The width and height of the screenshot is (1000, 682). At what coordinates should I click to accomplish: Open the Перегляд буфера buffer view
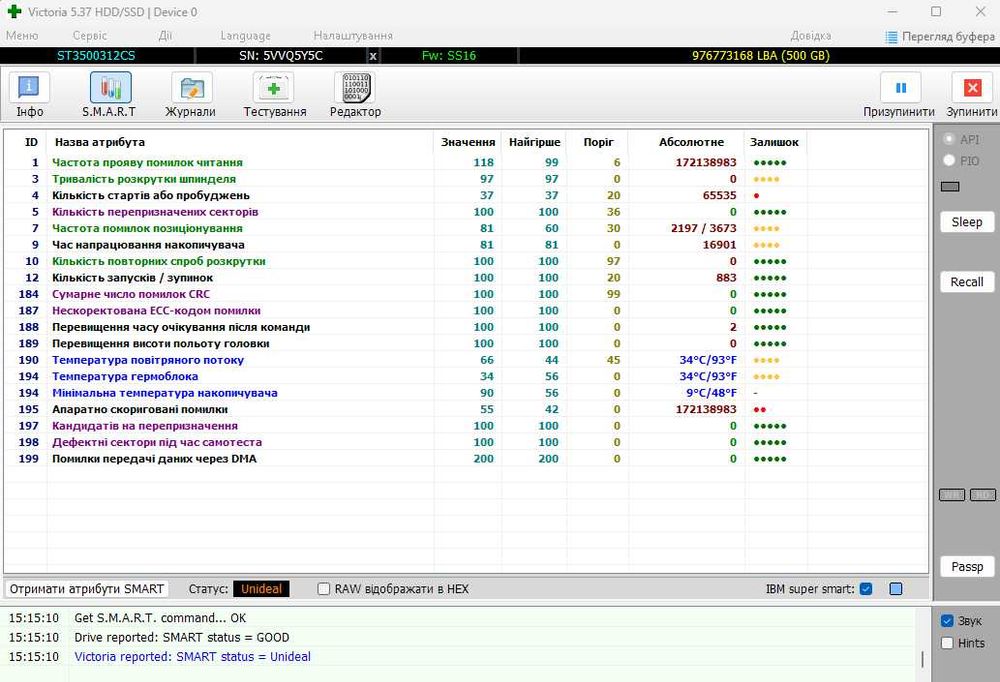(x=939, y=36)
